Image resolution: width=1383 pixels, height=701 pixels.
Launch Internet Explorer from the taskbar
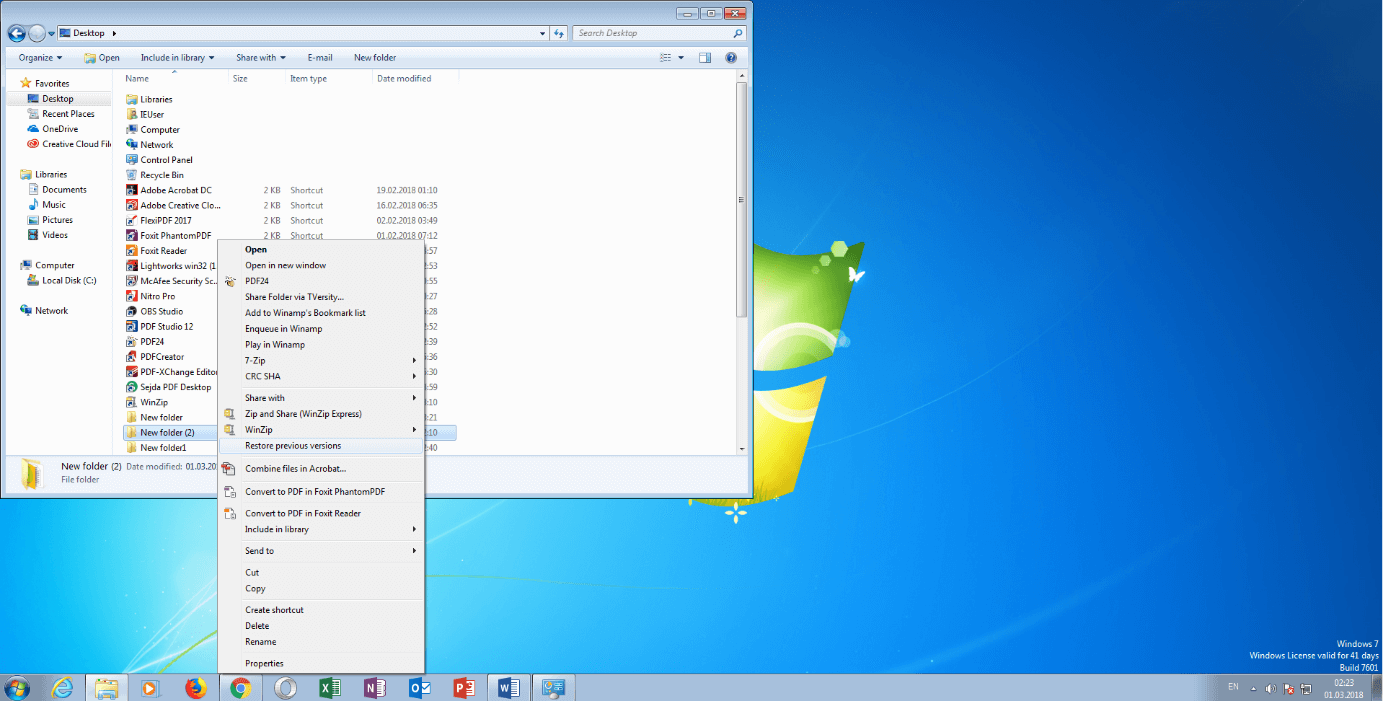(63, 688)
